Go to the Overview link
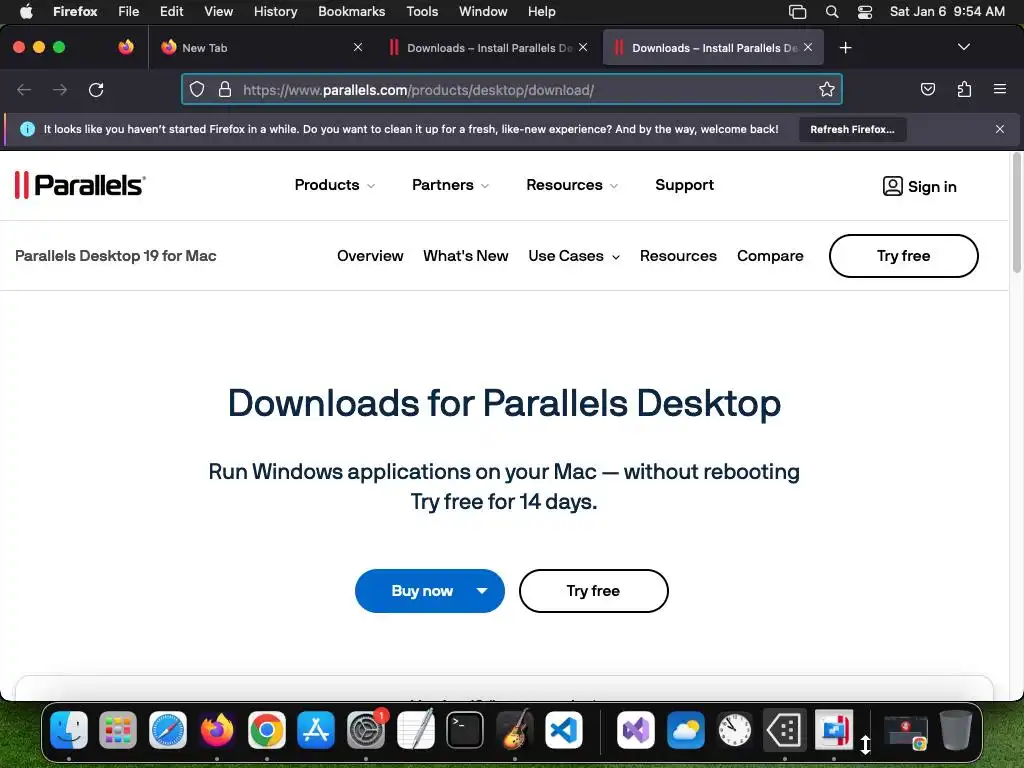 click(x=370, y=256)
